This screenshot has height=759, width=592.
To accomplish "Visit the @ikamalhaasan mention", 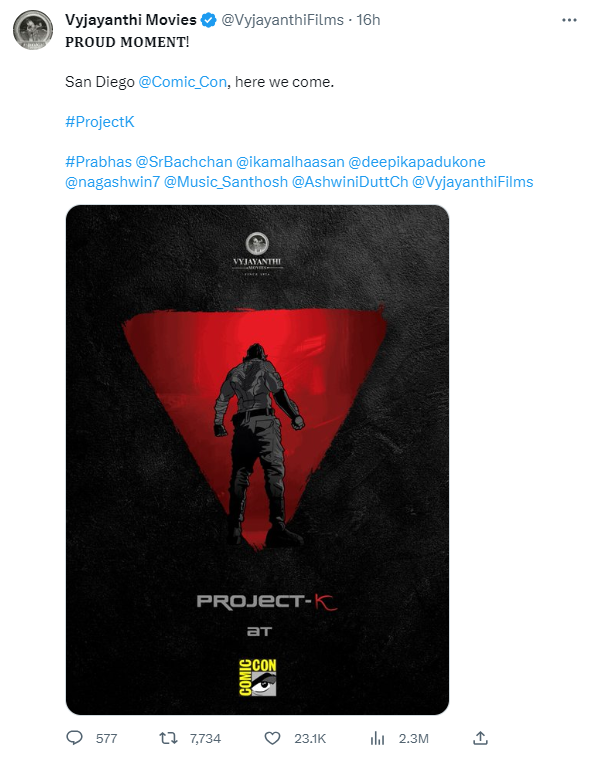I will (290, 162).
